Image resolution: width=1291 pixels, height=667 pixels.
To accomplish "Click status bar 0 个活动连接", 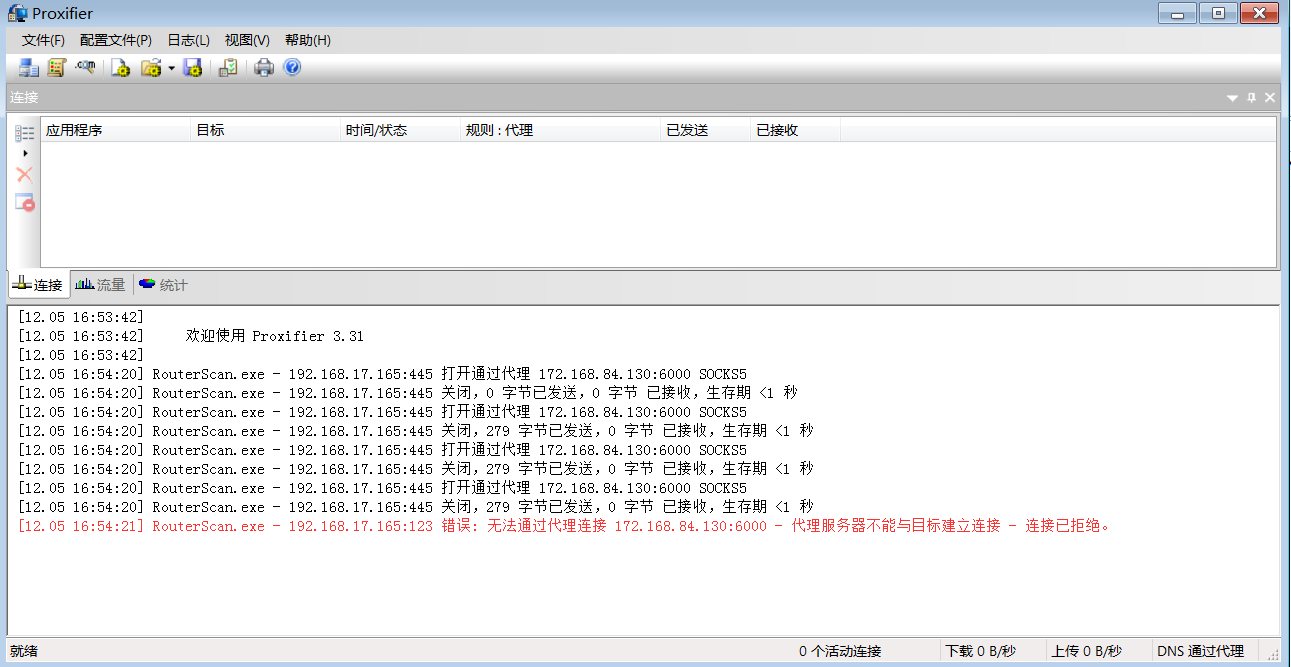I will (840, 651).
